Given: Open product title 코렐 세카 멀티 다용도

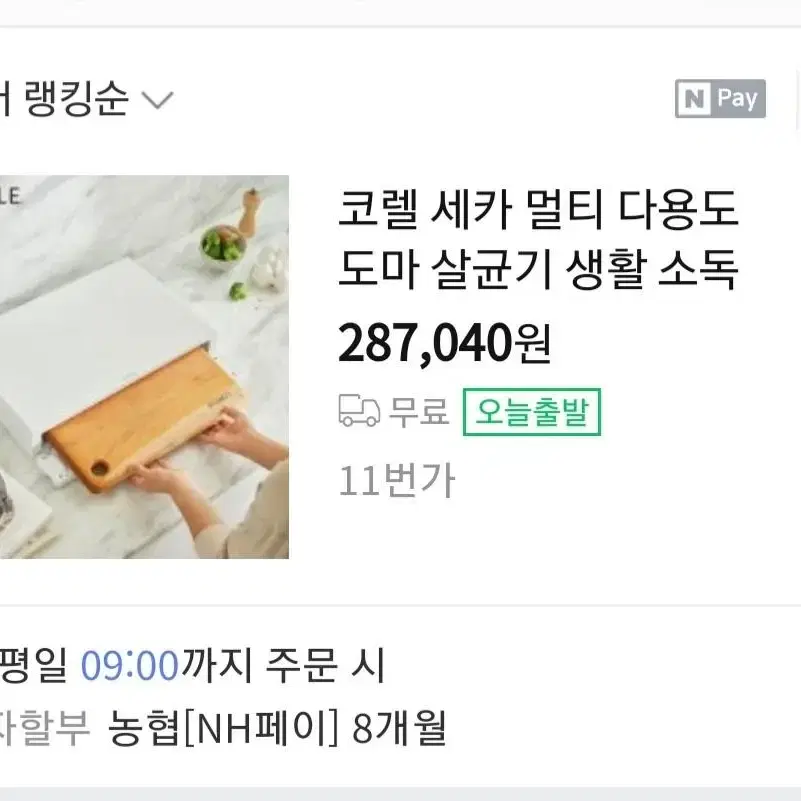Looking at the screenshot, I should [538, 208].
